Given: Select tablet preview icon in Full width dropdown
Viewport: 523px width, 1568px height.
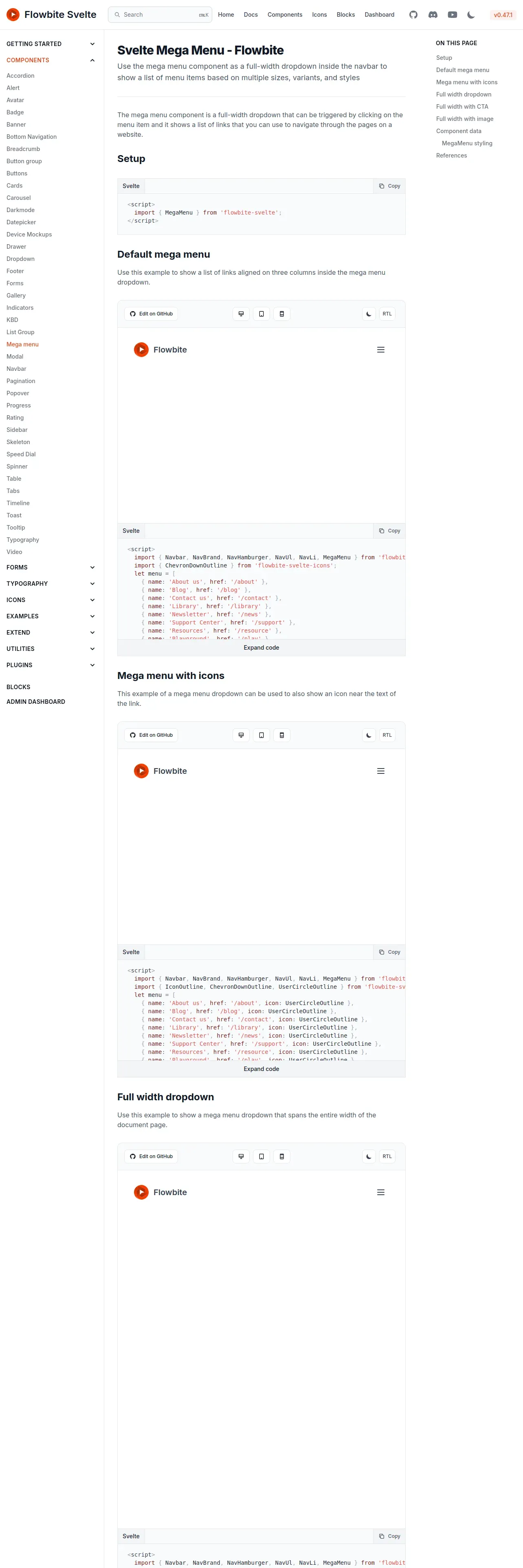Looking at the screenshot, I should [x=261, y=1156].
